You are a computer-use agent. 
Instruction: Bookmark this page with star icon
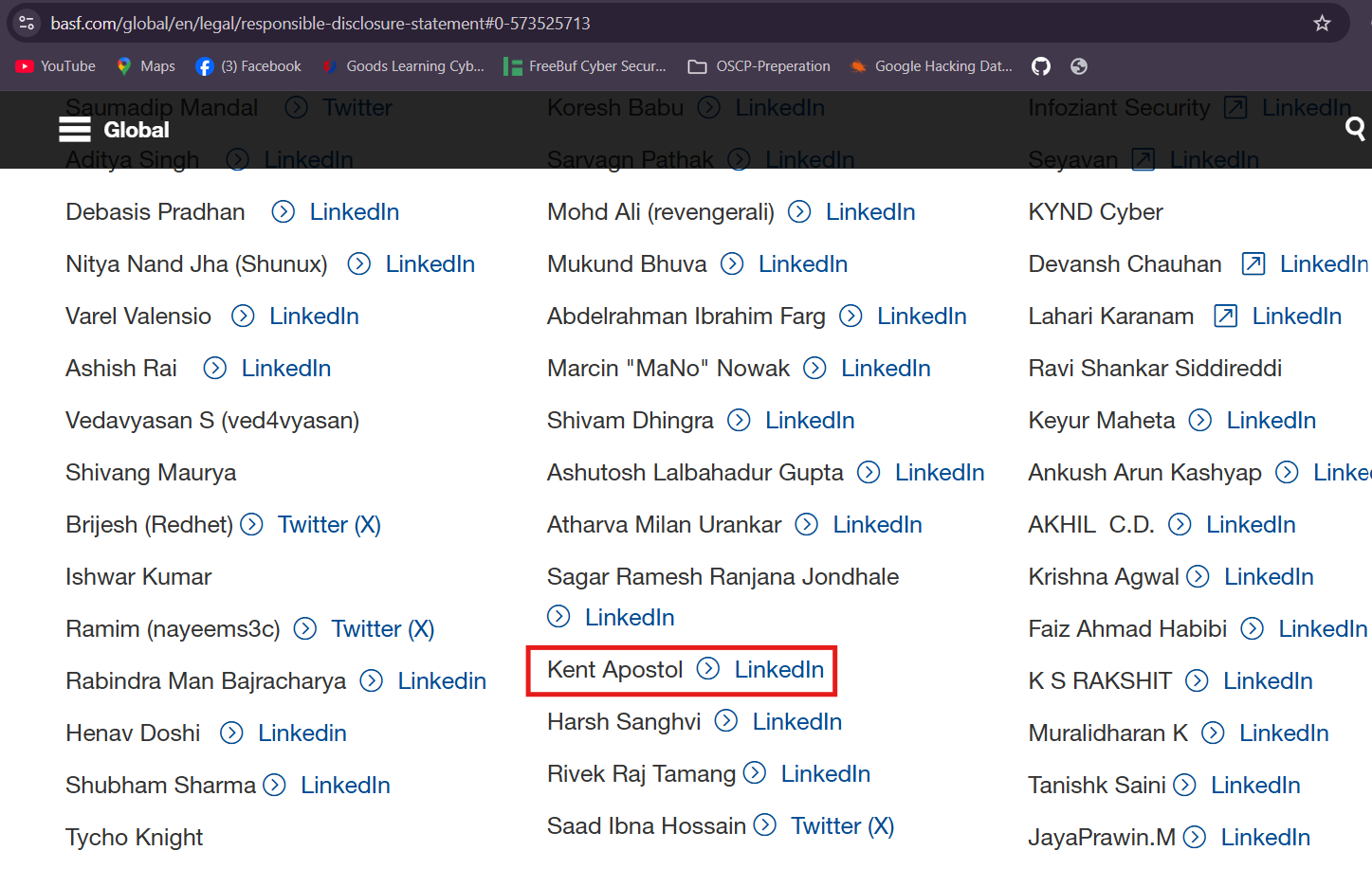click(1322, 23)
